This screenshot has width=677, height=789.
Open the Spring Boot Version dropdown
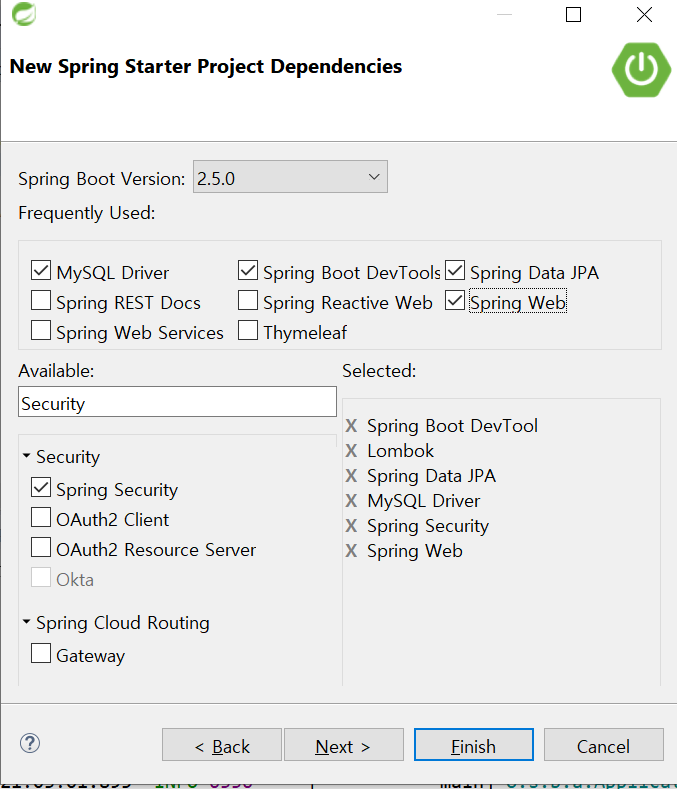[x=290, y=177]
